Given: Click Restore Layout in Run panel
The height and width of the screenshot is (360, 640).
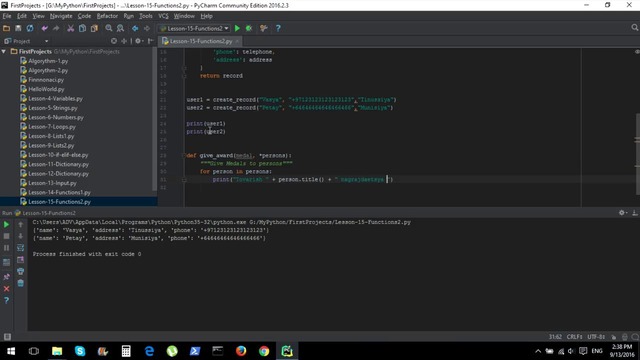Looking at the screenshot, I should click(7, 262).
